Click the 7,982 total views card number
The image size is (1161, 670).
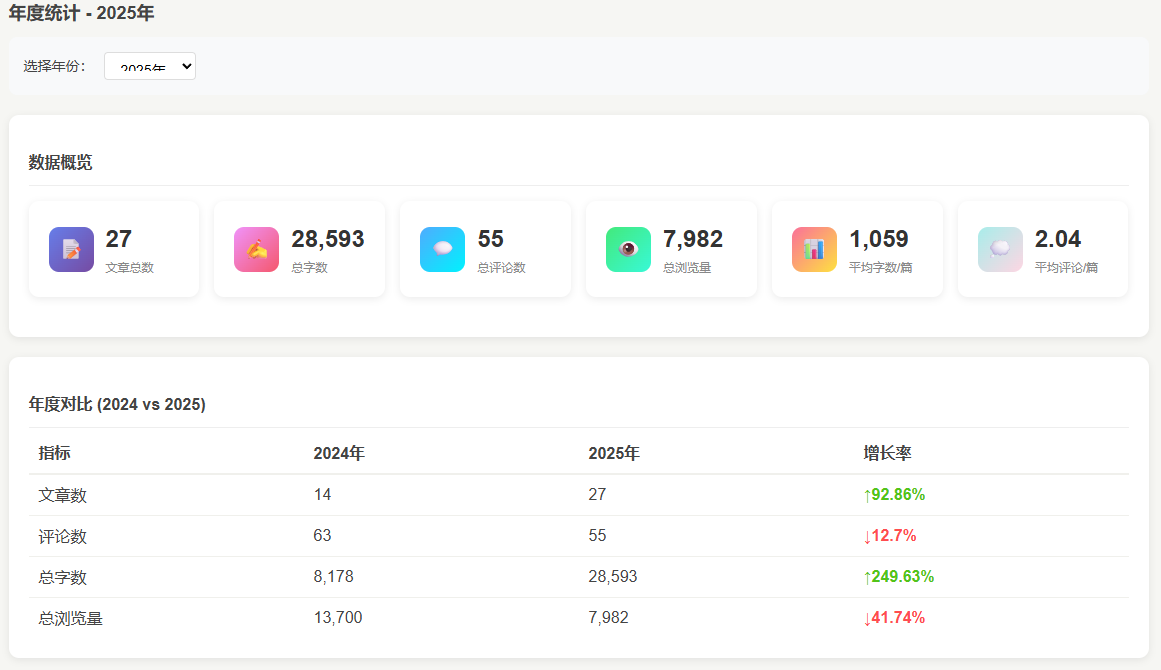[x=693, y=239]
